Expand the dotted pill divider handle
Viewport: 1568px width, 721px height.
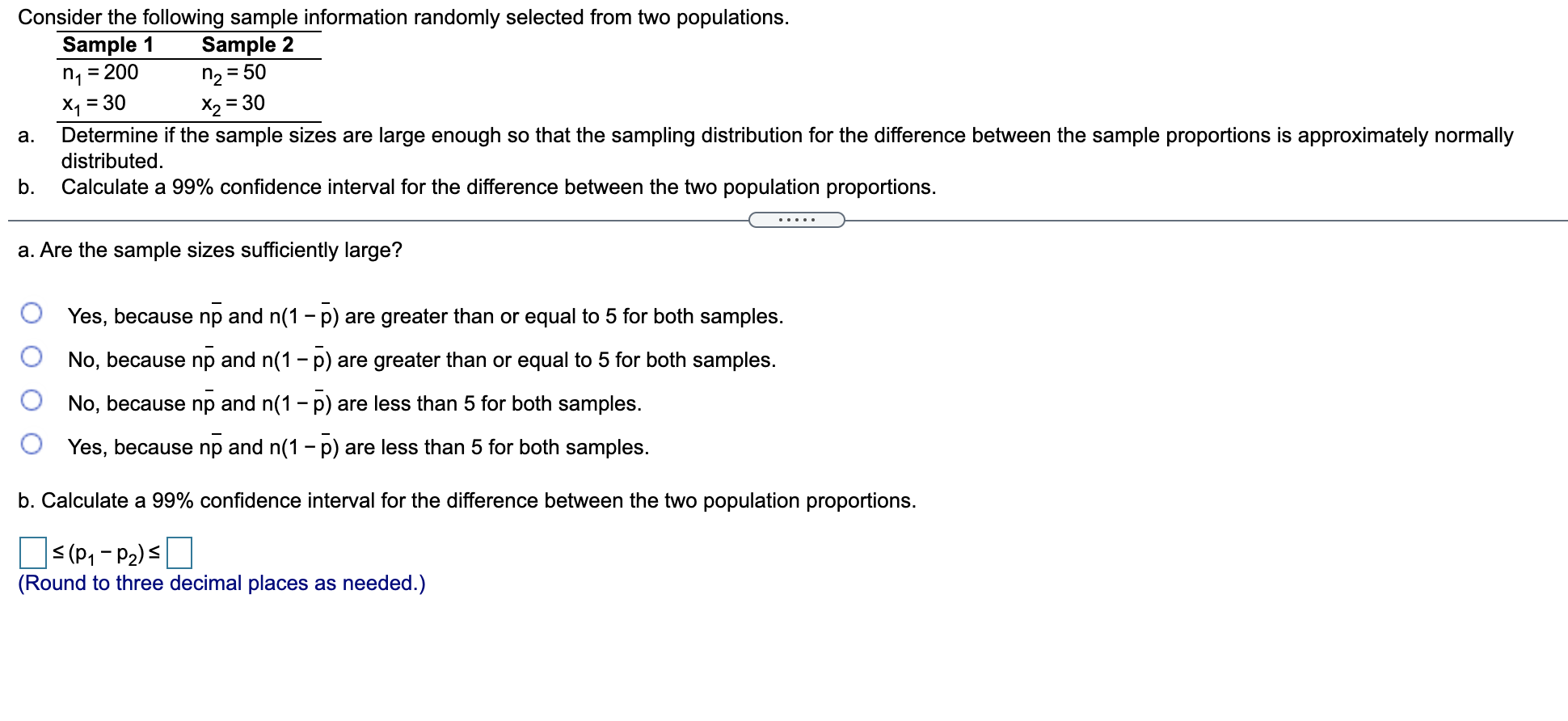point(796,220)
